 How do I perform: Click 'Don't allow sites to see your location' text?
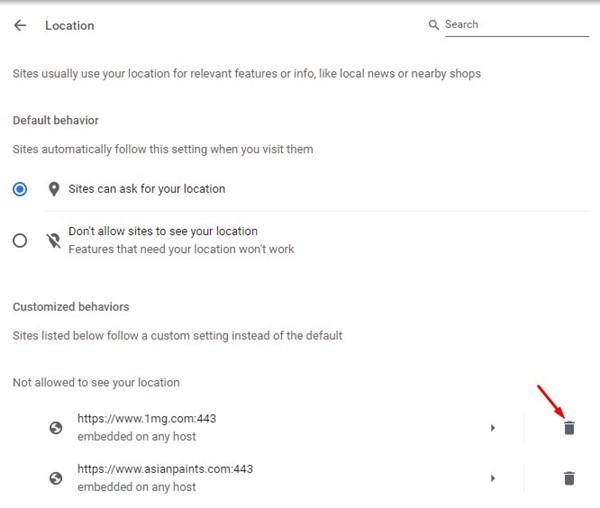(163, 231)
